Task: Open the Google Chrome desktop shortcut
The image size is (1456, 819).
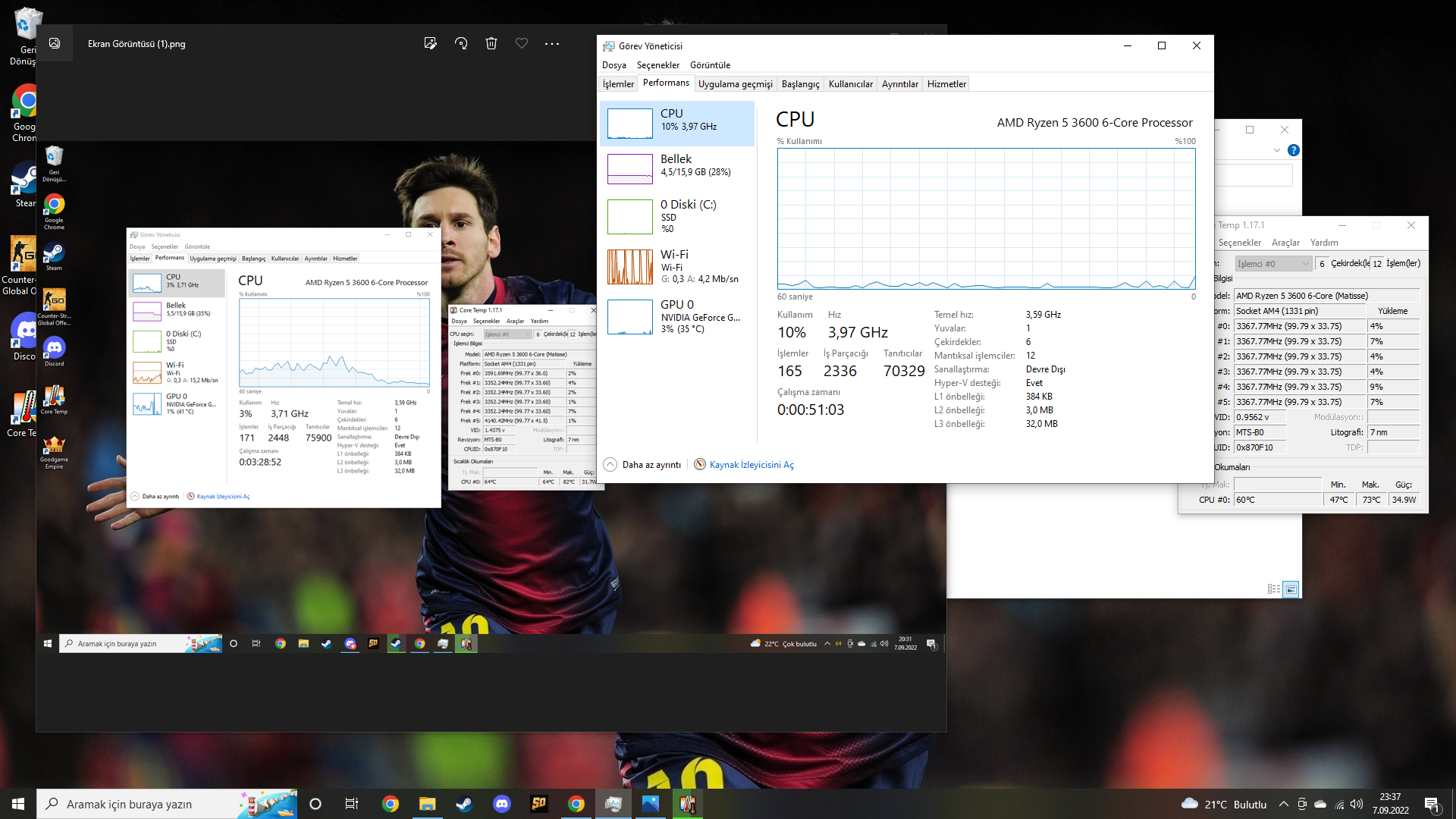Action: pyautogui.click(x=24, y=114)
